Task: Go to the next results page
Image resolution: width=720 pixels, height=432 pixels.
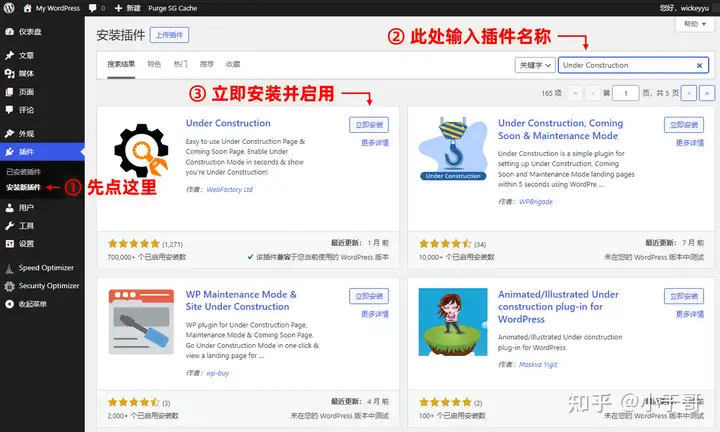Action: pos(689,93)
